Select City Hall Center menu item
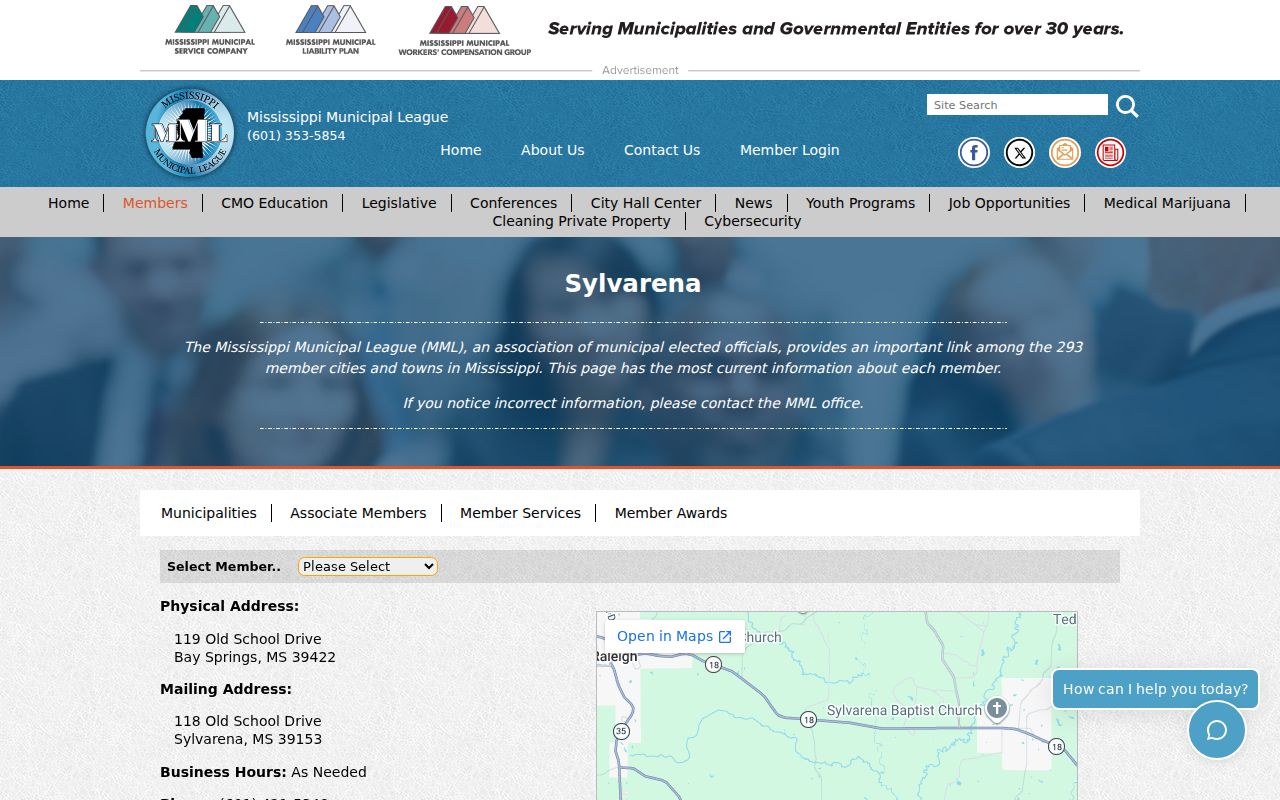 (x=646, y=203)
